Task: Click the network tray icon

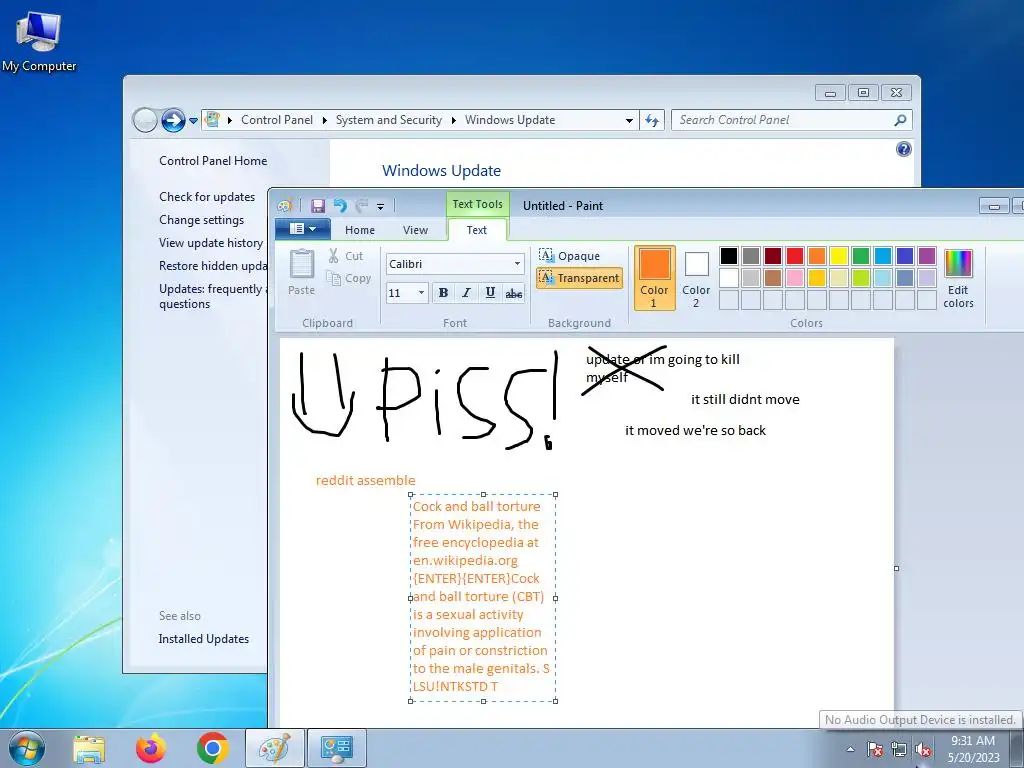Action: coord(899,749)
